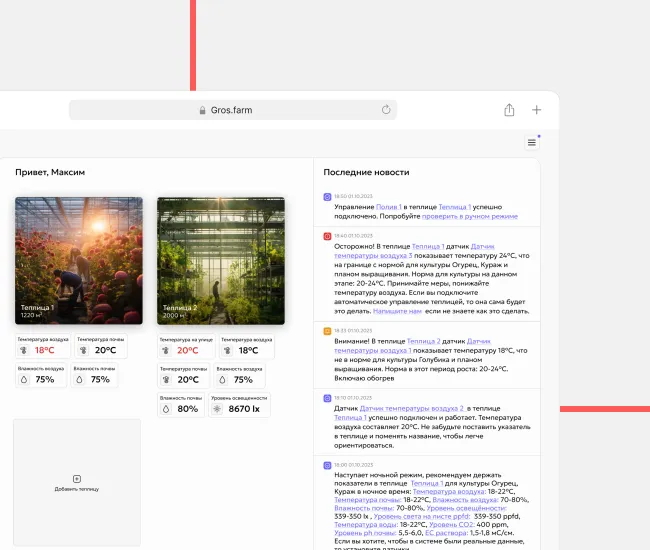Click Теплица 2 Влажность воздуха droplet icon
Screen dimensions: 650x550
(223, 380)
